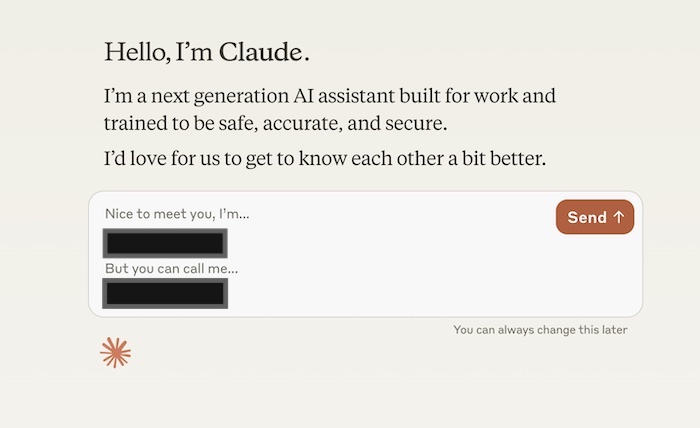The width and height of the screenshot is (700, 428).
Task: Click the "You can always change this later" note
Action: (540, 329)
